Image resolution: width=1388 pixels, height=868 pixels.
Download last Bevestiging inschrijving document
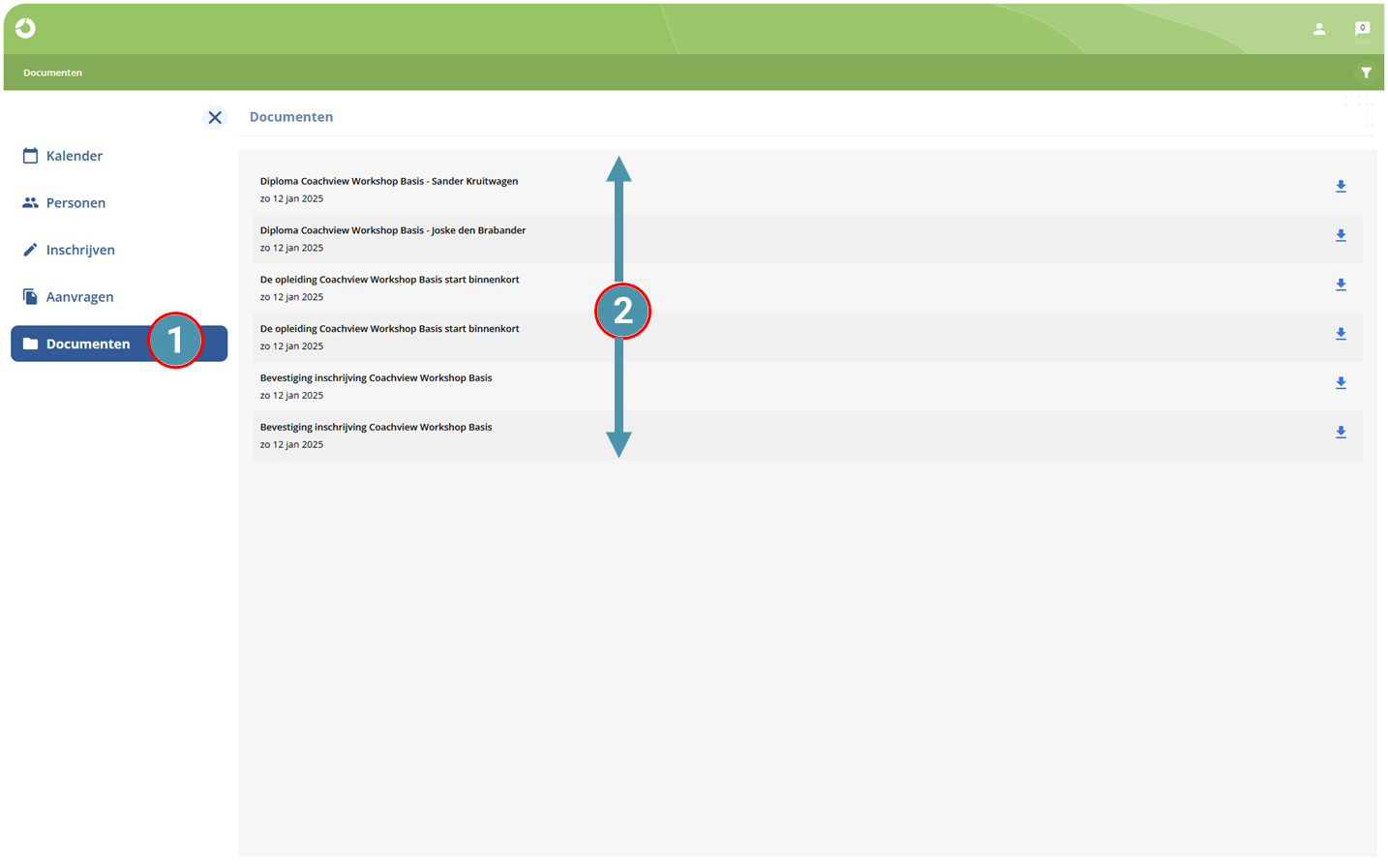coord(1341,433)
